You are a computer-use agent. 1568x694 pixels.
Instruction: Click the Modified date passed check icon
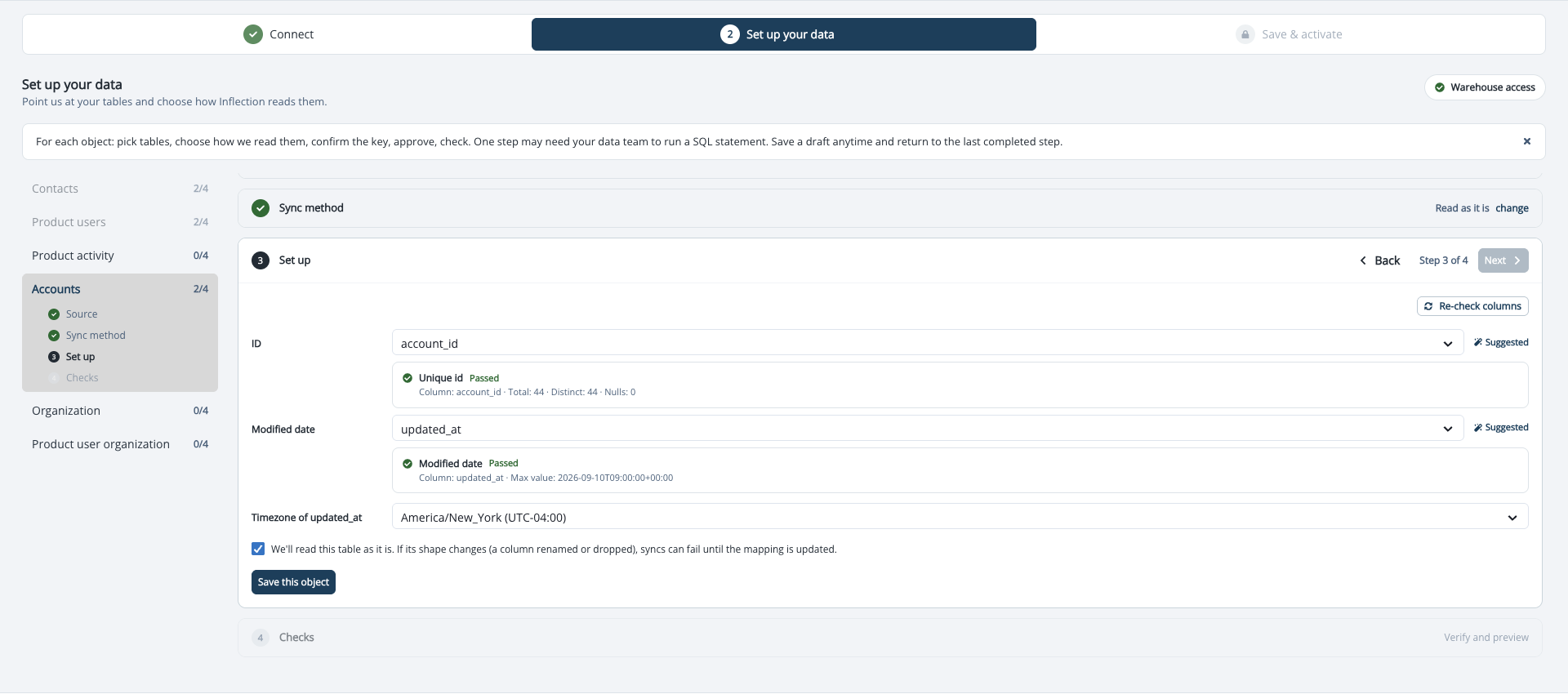pos(408,464)
